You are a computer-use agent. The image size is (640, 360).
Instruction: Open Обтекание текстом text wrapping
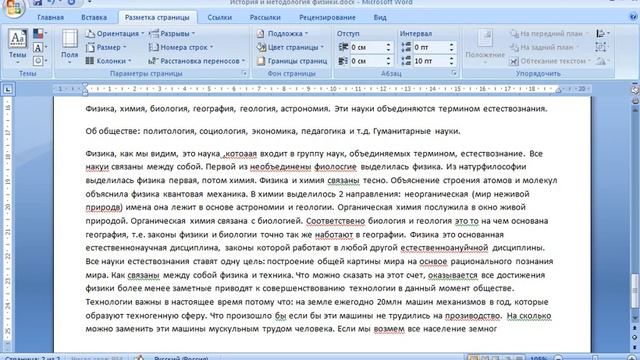click(550, 61)
